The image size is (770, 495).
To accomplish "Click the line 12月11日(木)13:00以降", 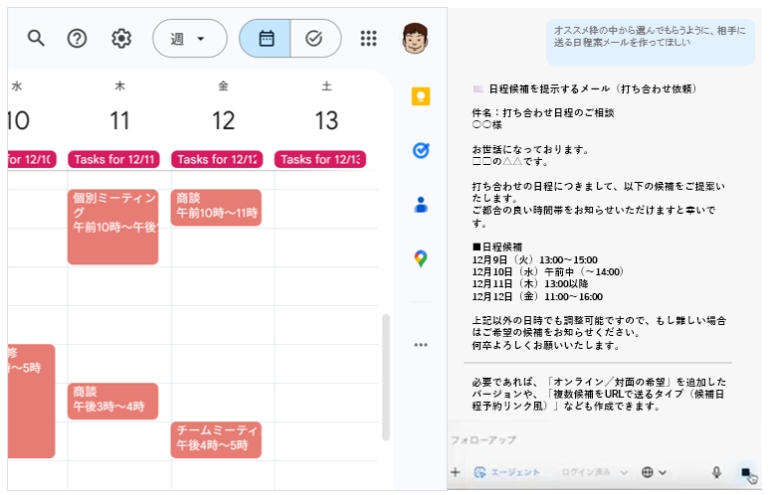I will (530, 284).
